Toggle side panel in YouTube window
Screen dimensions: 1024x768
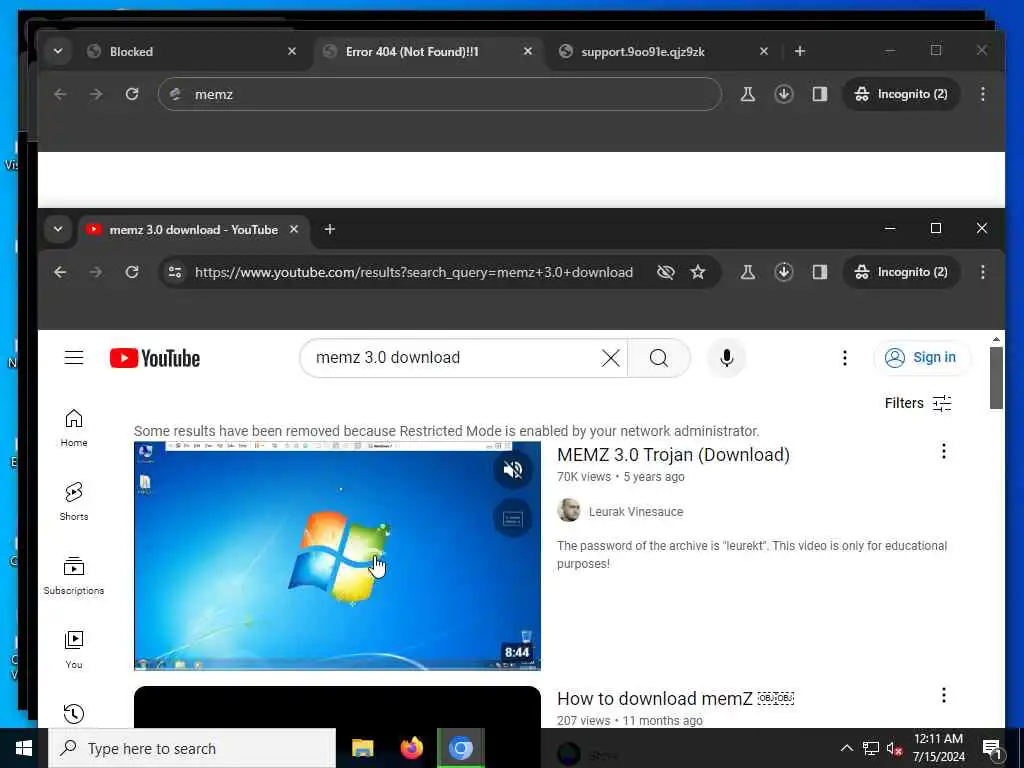[820, 272]
